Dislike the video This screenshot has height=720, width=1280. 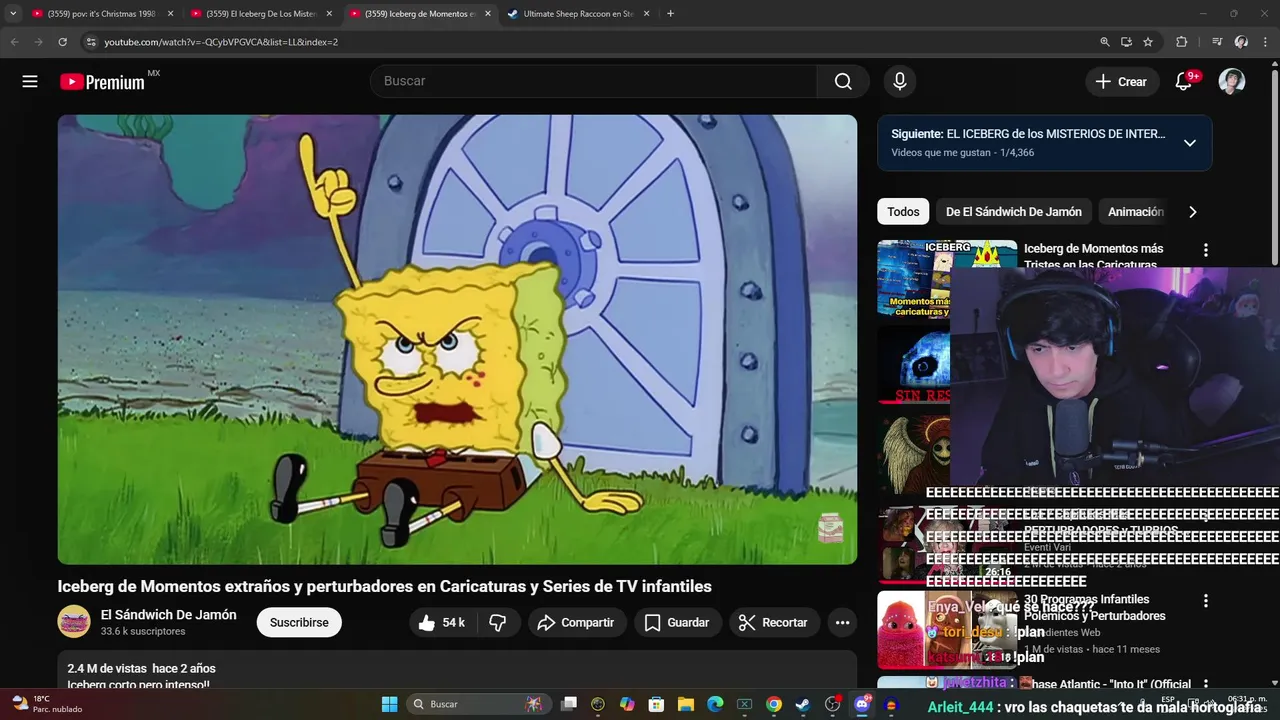pos(497,623)
